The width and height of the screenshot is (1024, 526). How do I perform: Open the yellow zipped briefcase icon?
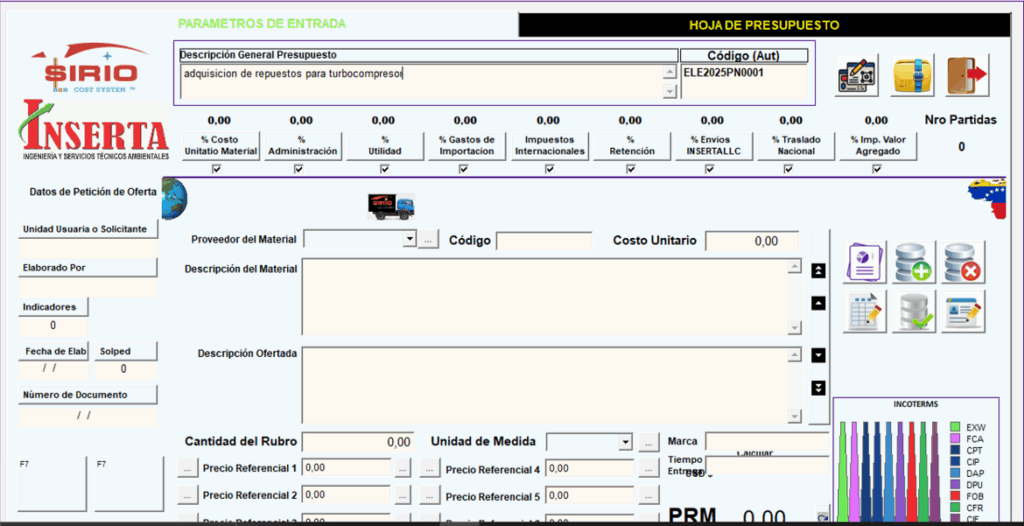pos(912,75)
